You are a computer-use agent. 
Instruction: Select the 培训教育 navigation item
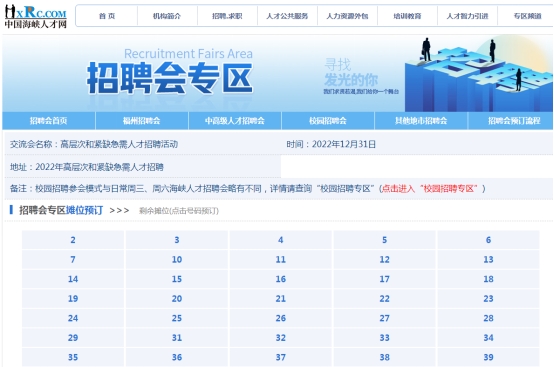click(407, 16)
